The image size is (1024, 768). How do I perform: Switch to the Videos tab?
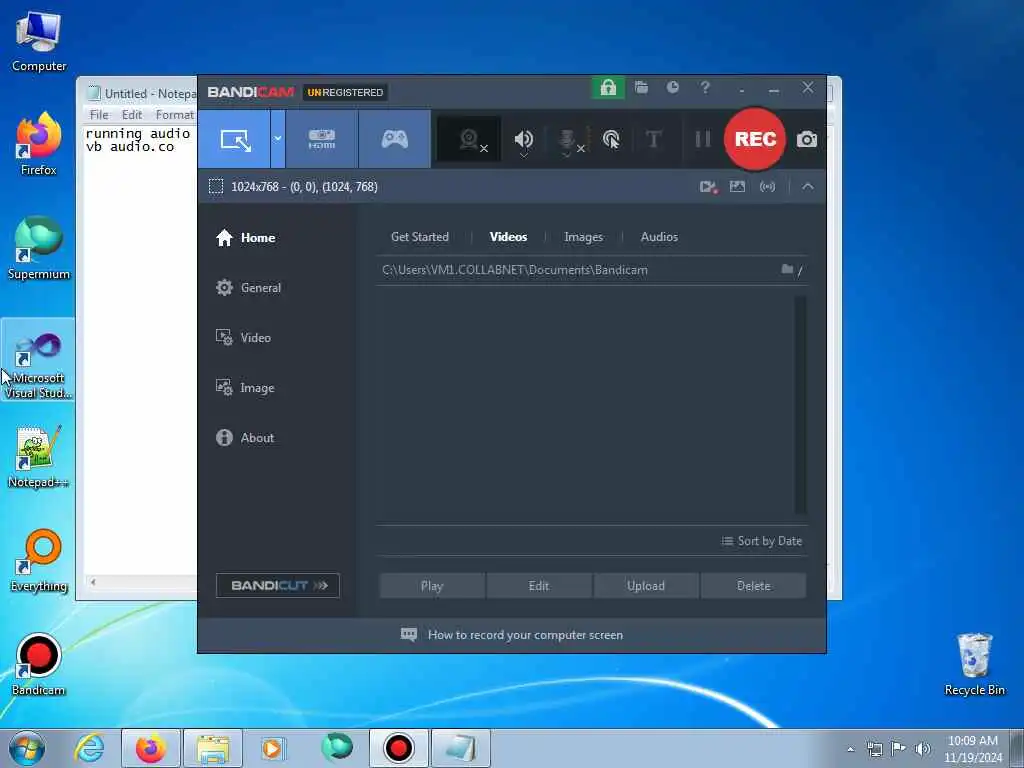(x=508, y=237)
